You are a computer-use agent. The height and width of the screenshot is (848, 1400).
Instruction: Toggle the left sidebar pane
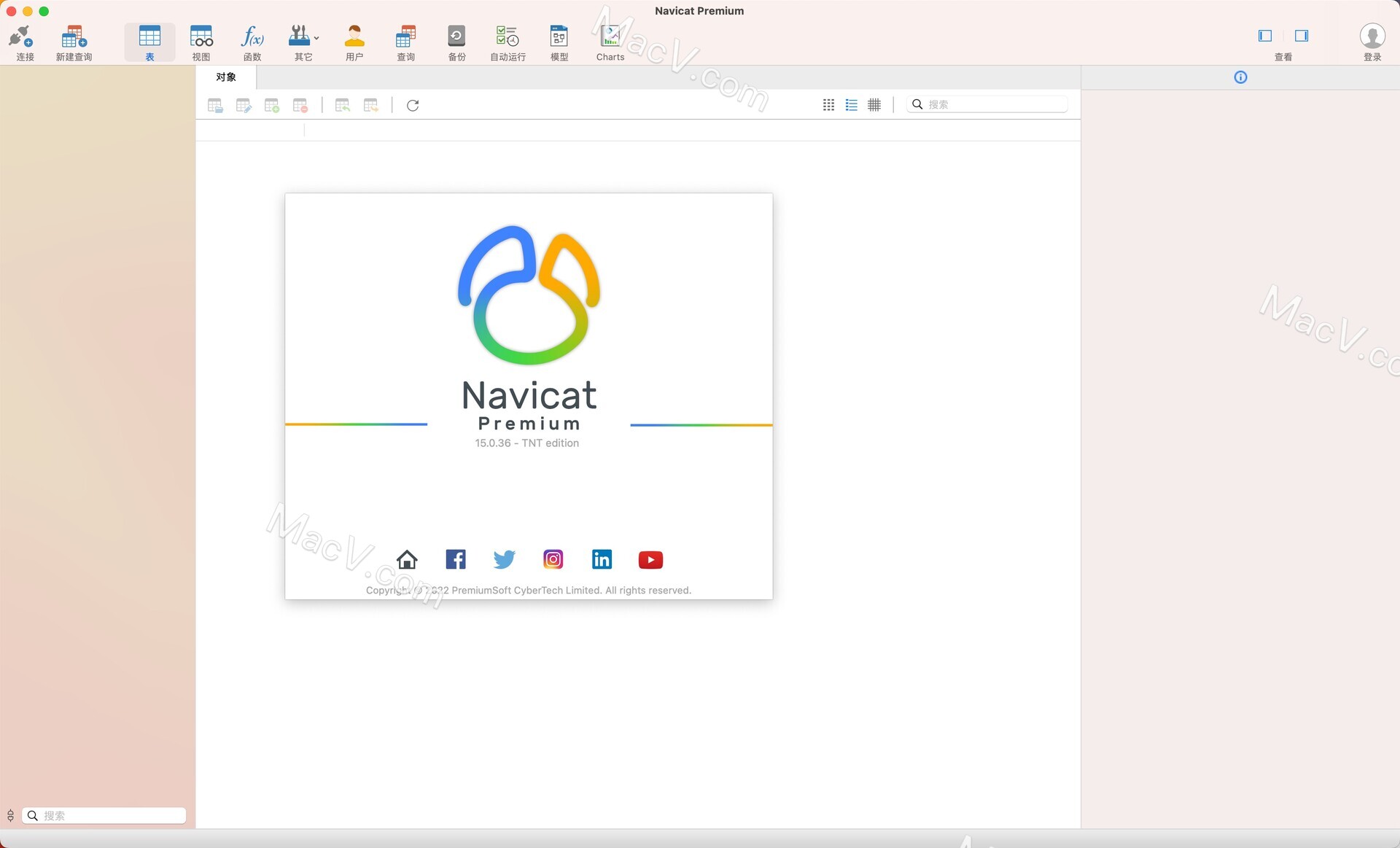1265,36
